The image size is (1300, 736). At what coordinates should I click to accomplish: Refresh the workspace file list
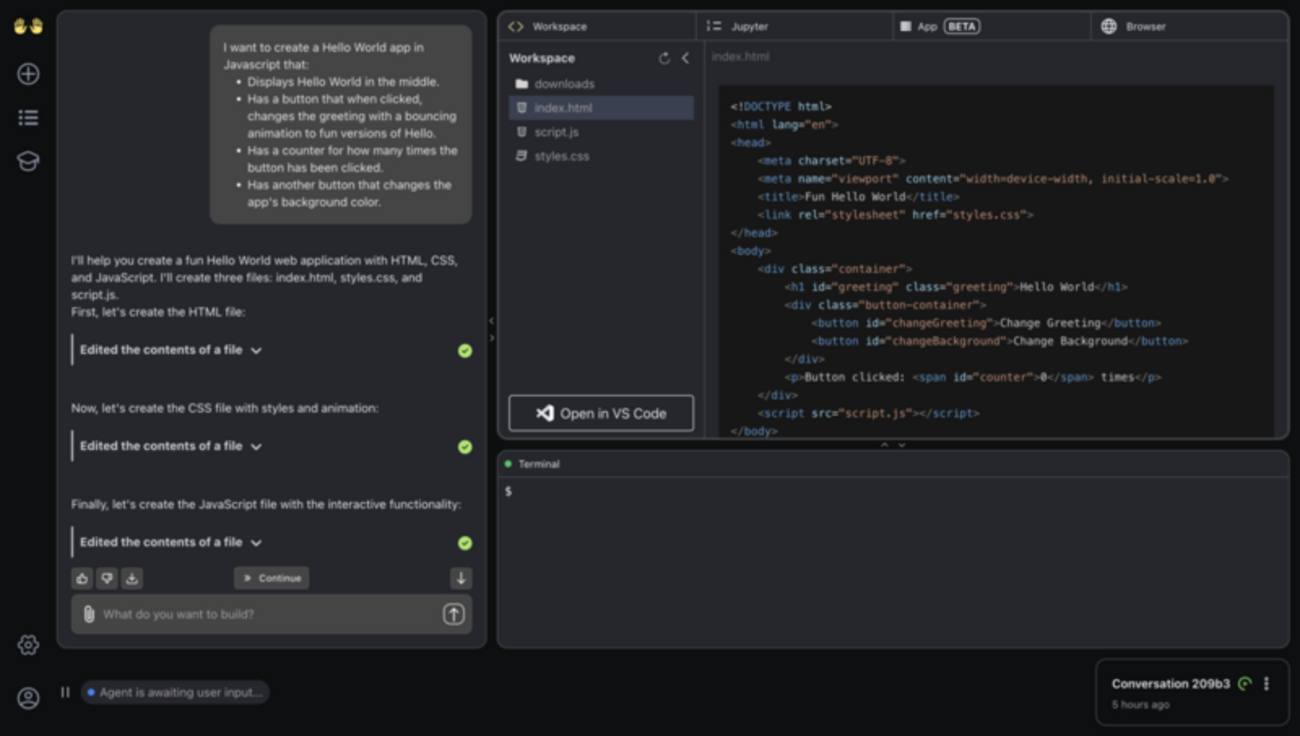click(664, 58)
